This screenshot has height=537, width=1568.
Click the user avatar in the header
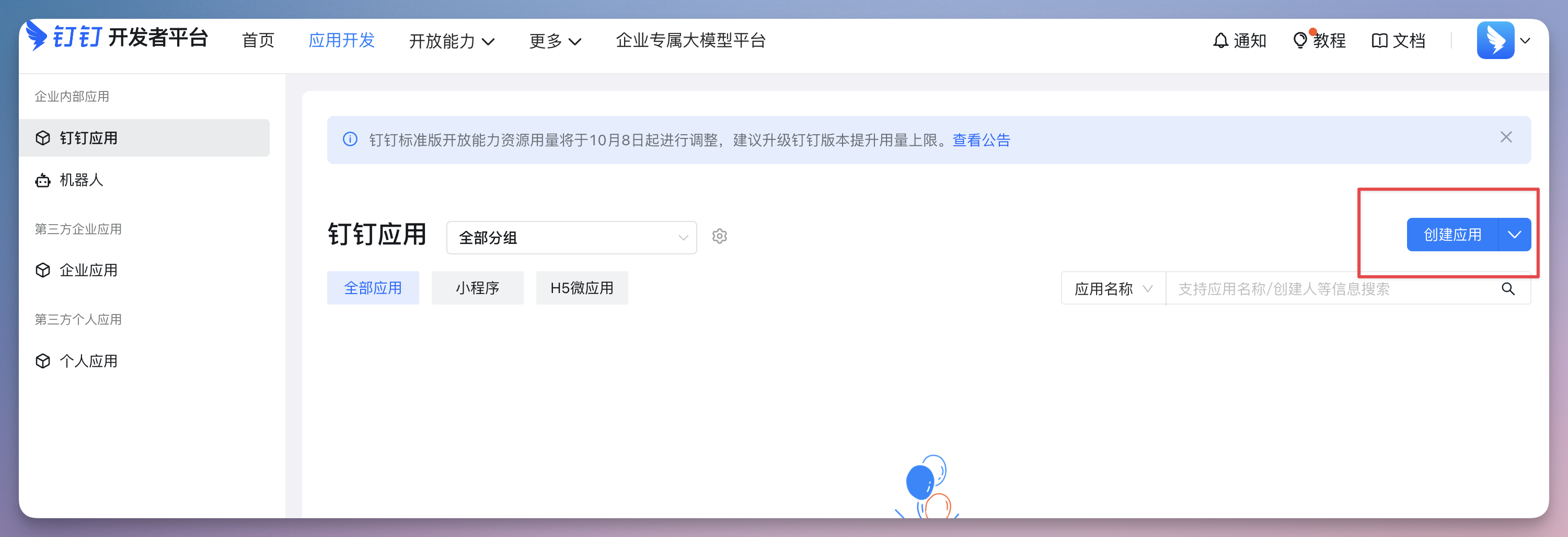[1495, 40]
